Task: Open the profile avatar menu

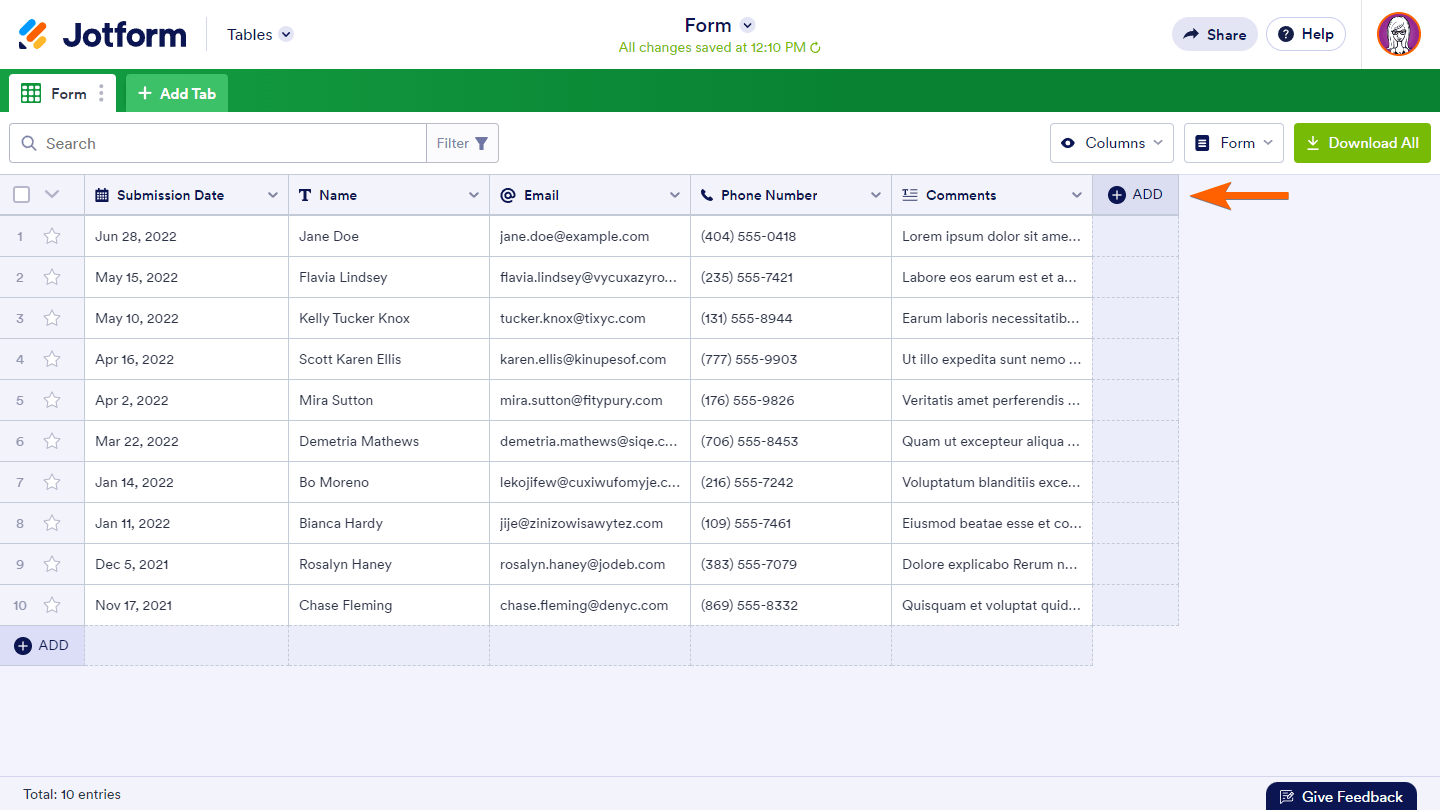Action: (x=1398, y=33)
